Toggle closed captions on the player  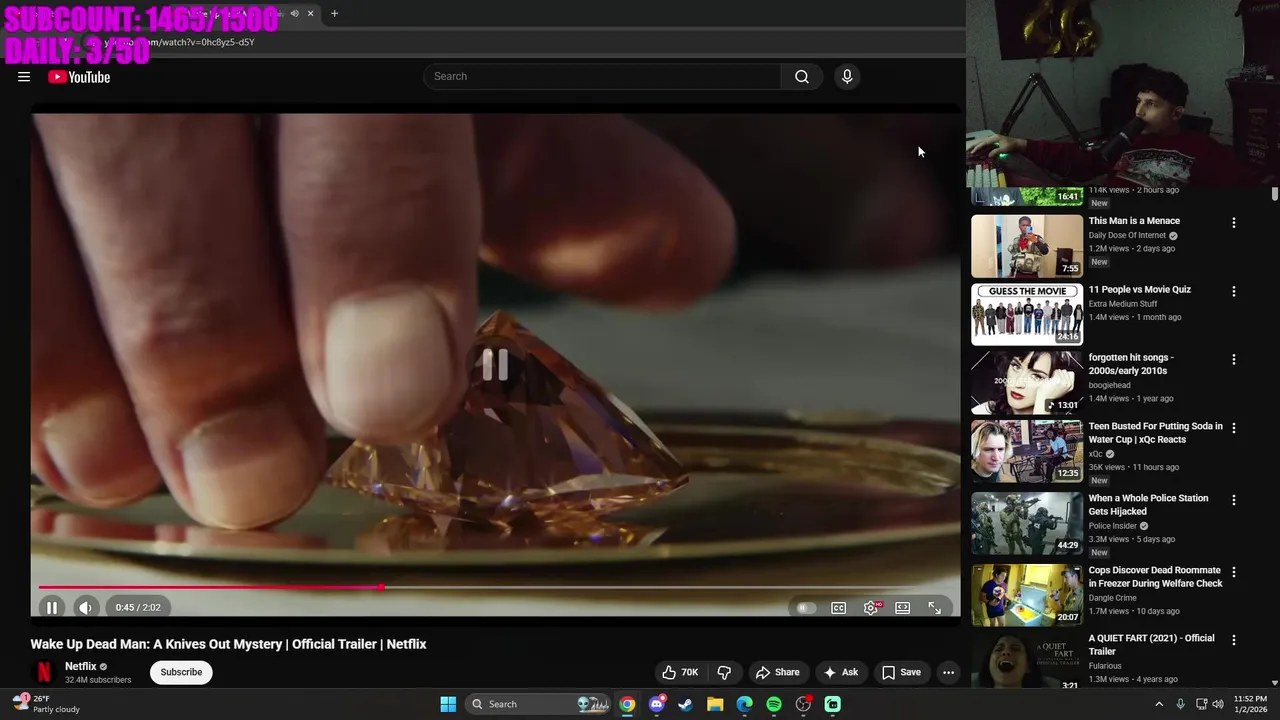pyautogui.click(x=839, y=608)
